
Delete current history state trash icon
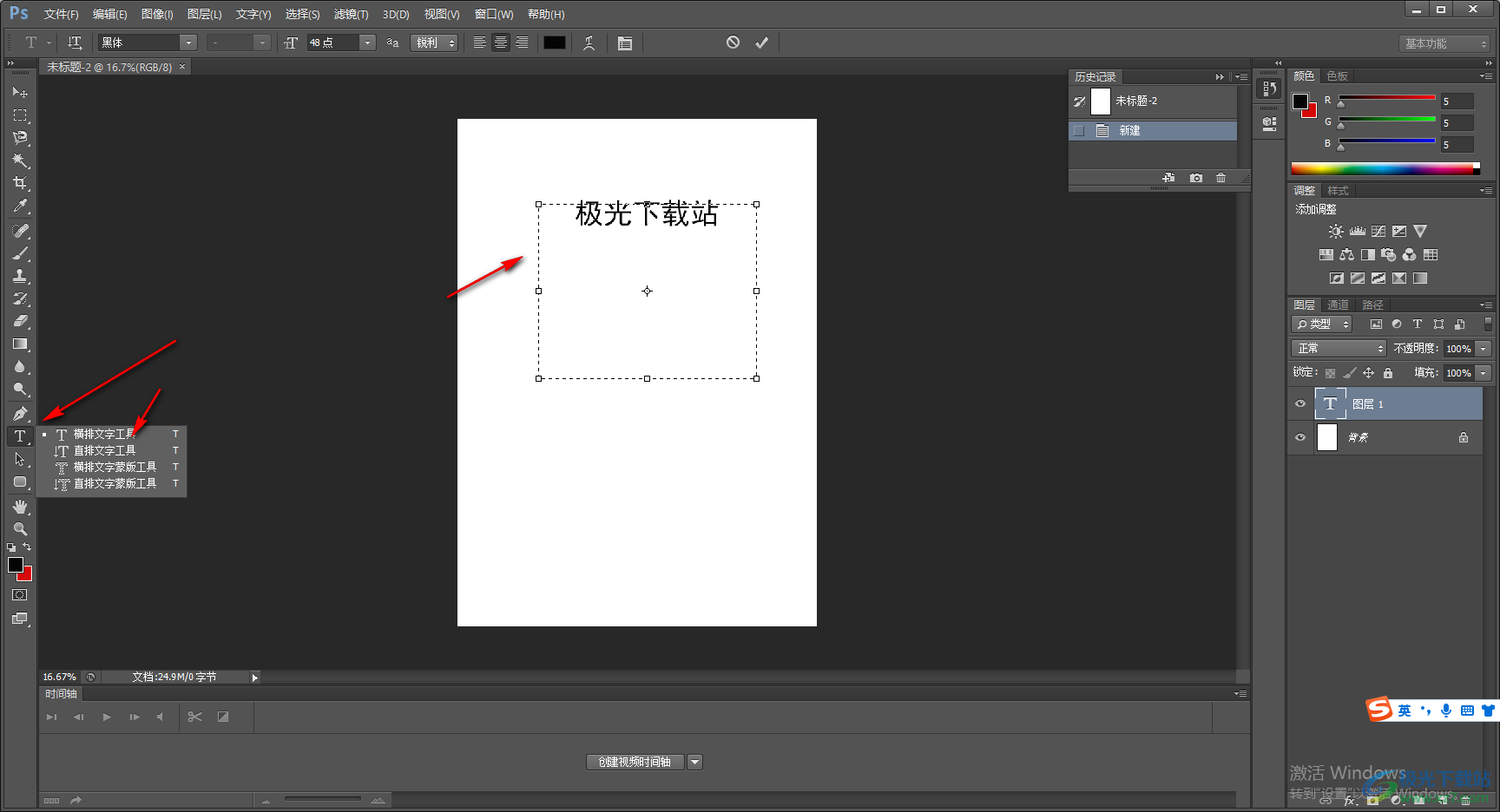(1221, 178)
